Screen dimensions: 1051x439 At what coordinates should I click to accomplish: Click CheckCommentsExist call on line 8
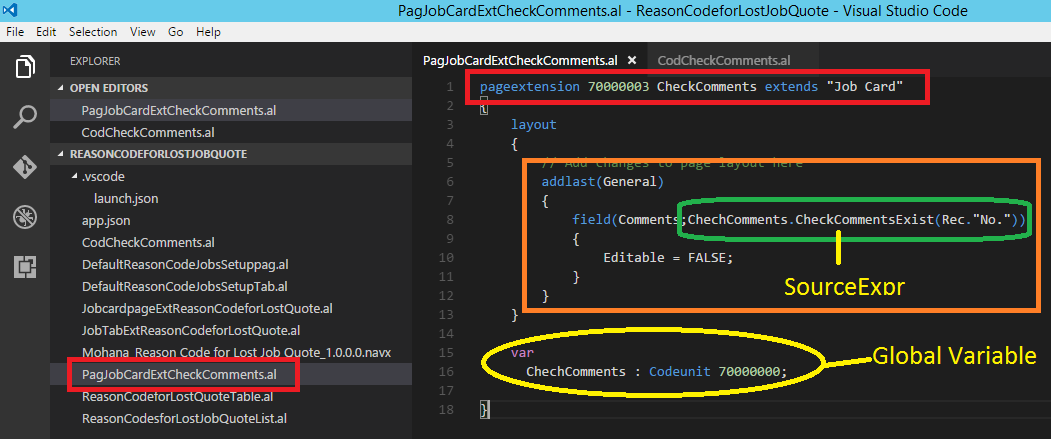point(863,220)
